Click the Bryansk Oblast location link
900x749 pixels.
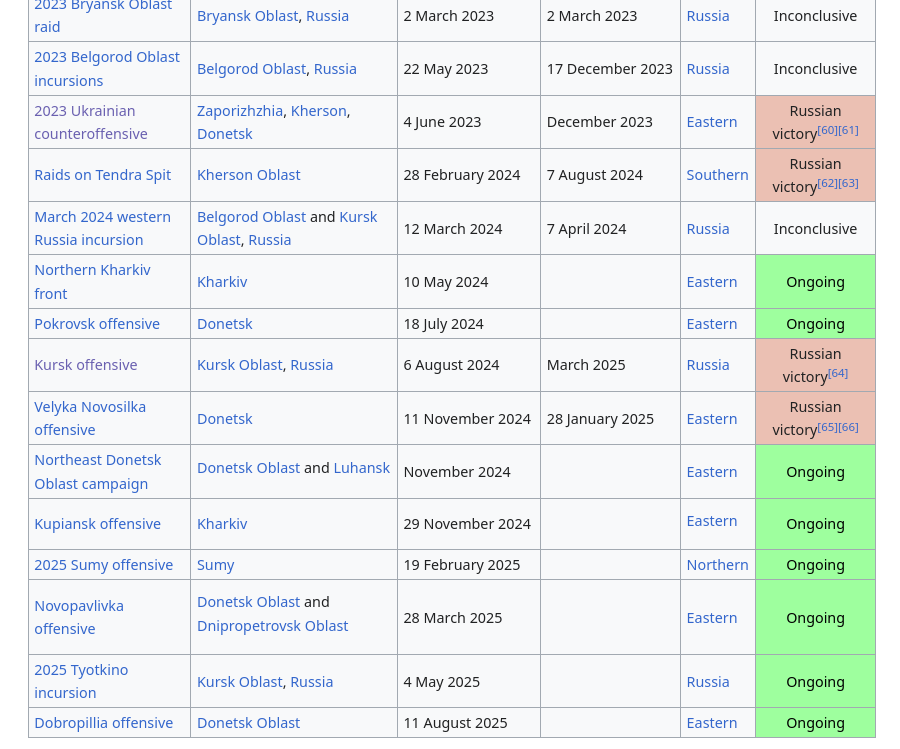click(x=247, y=16)
